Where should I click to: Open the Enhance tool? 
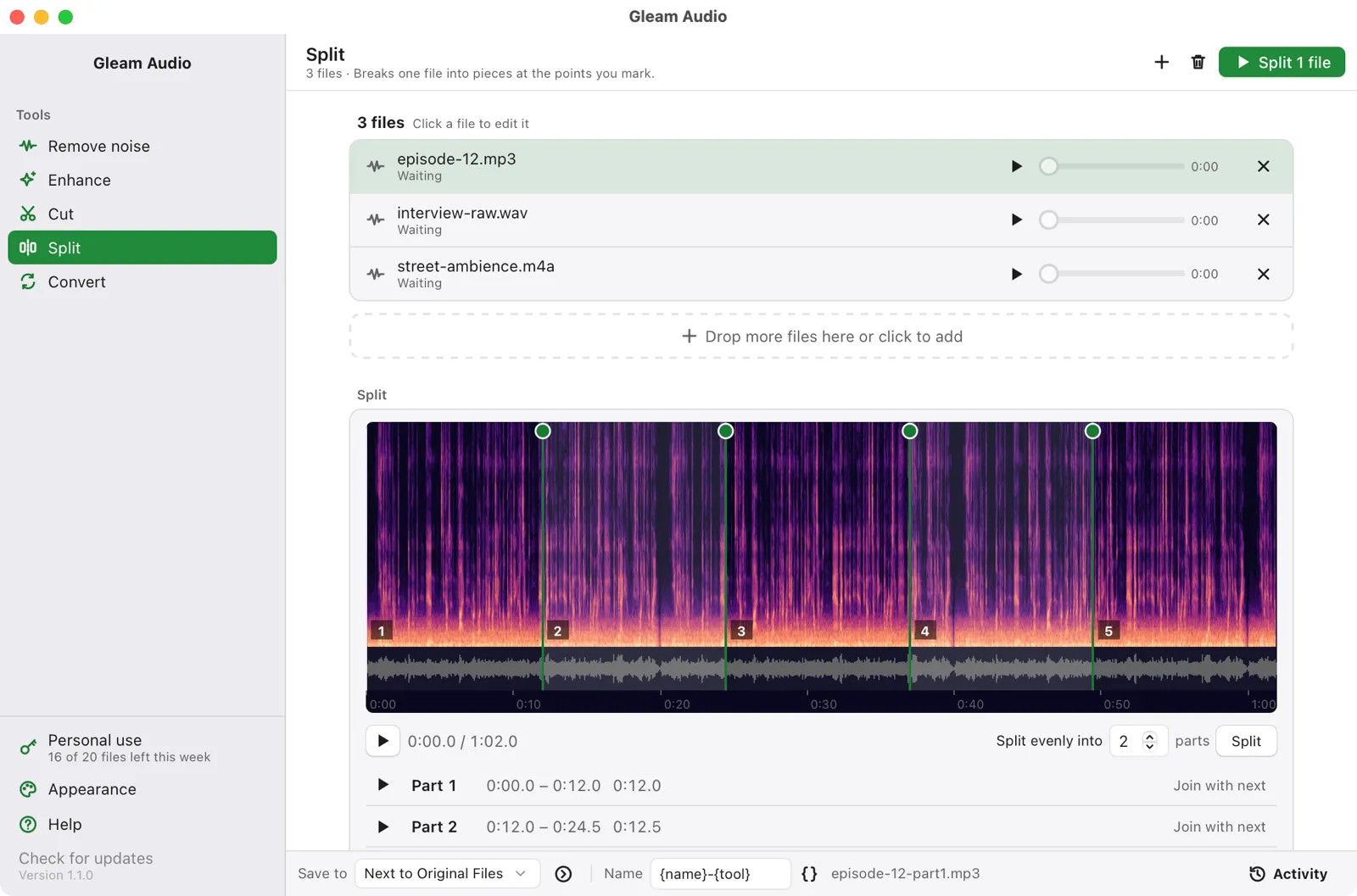142,180
